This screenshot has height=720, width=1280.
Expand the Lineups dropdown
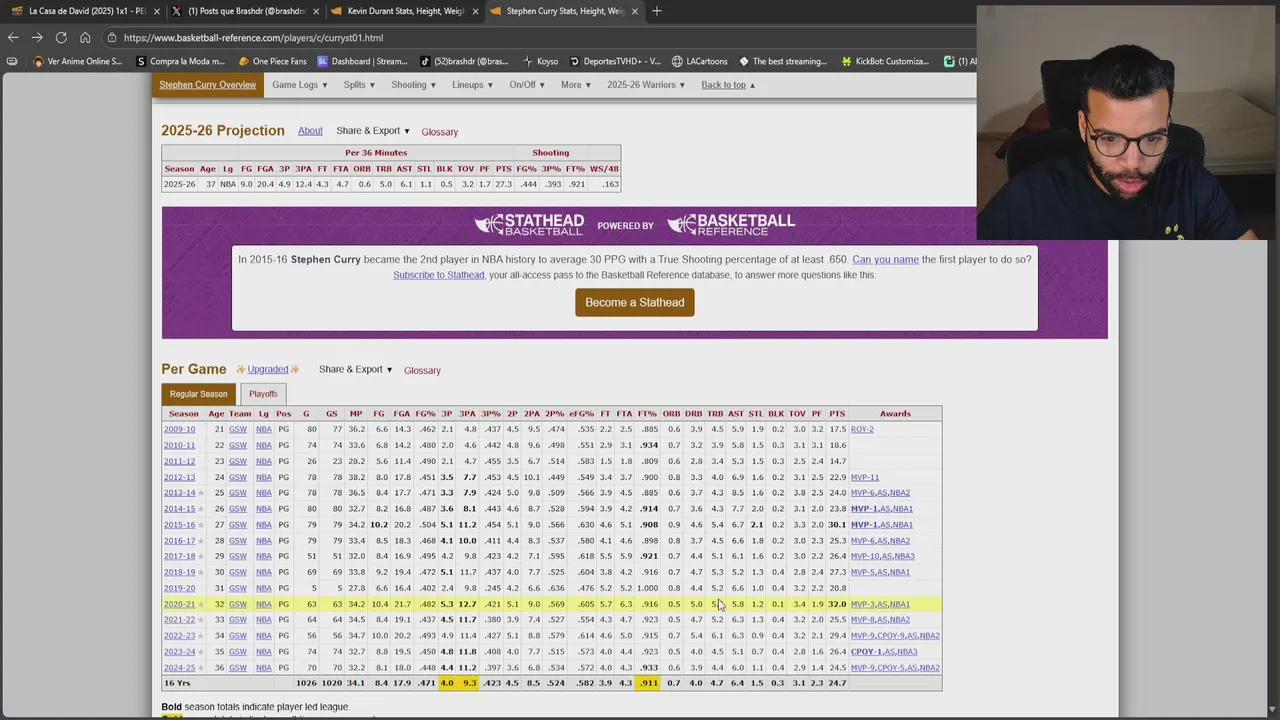coord(473,85)
